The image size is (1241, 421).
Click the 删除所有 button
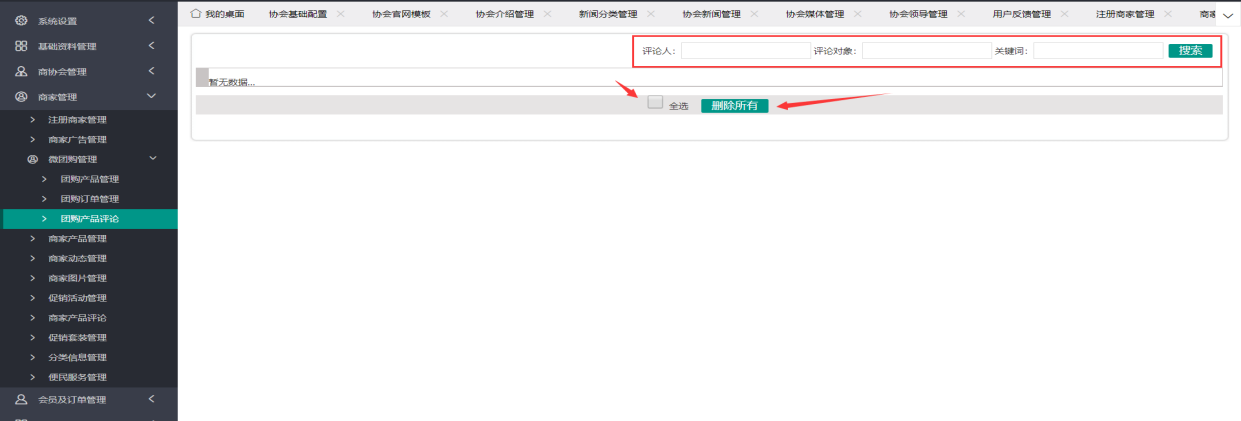pos(734,106)
